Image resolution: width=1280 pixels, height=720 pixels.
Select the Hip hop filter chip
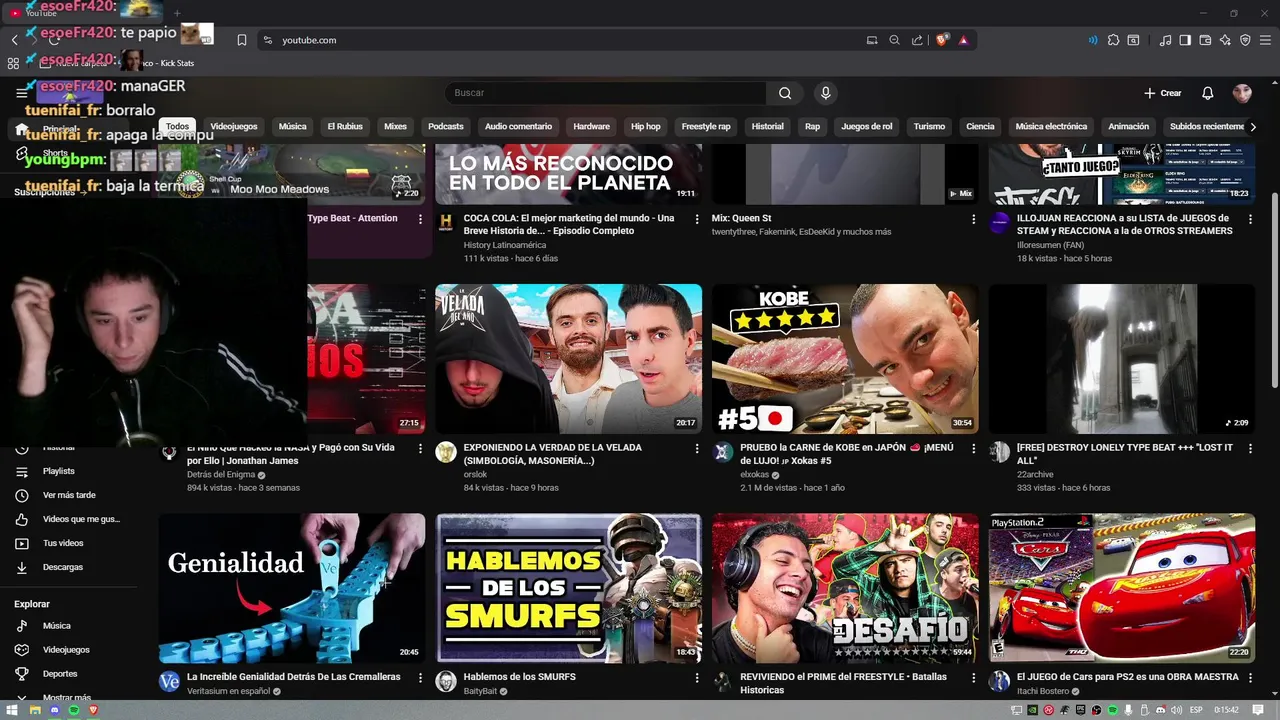pos(646,127)
